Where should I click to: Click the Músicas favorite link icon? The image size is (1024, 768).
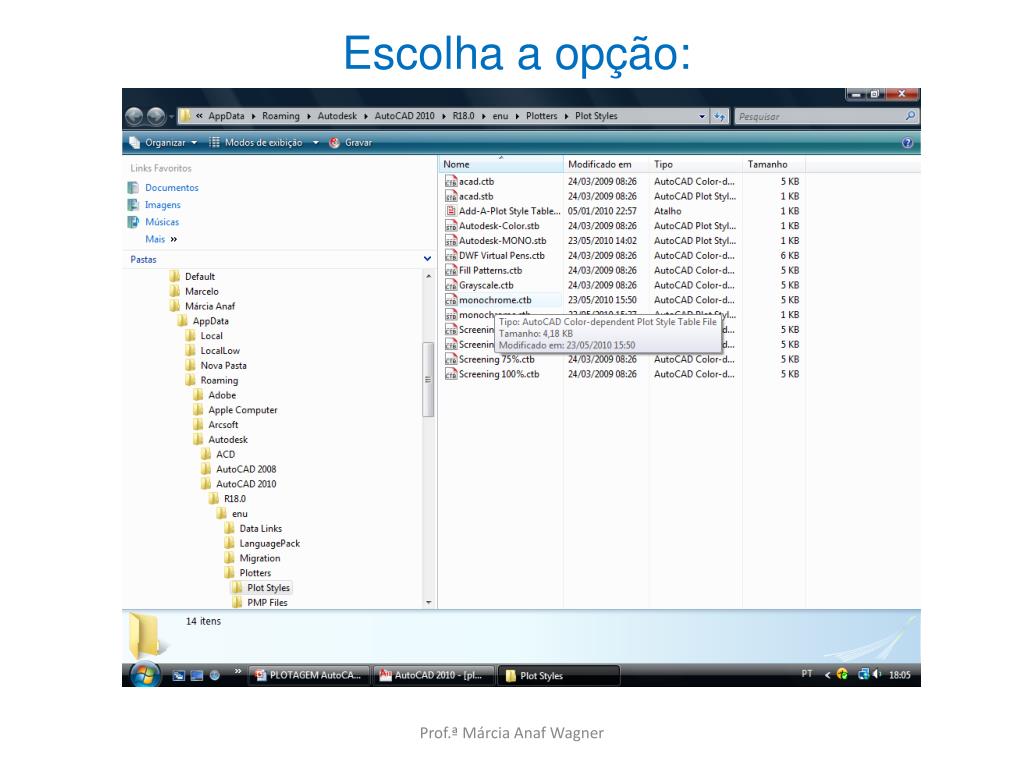[133, 222]
